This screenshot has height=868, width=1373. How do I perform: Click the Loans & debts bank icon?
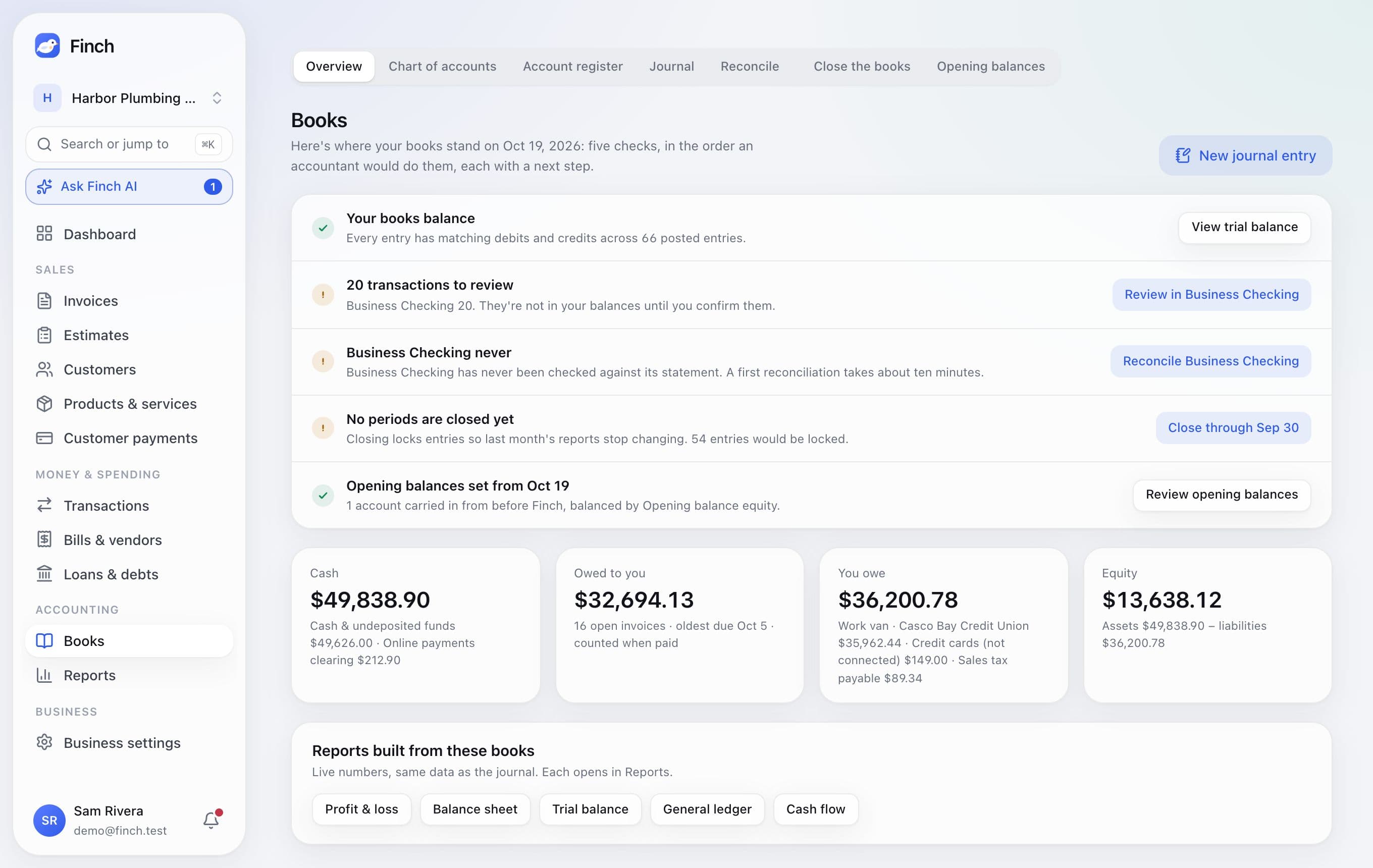coord(44,573)
